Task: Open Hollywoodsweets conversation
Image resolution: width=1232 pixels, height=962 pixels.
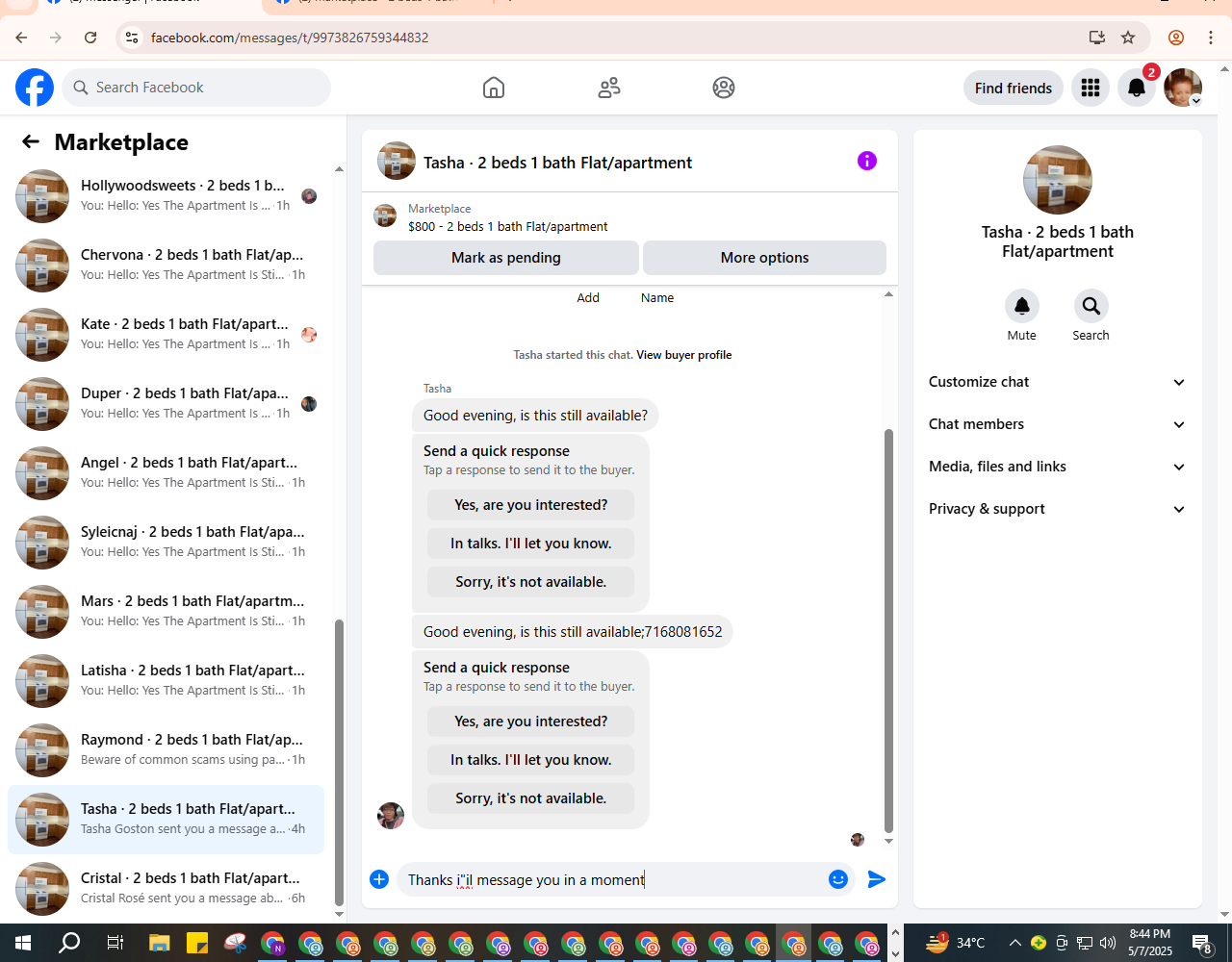Action: click(166, 196)
